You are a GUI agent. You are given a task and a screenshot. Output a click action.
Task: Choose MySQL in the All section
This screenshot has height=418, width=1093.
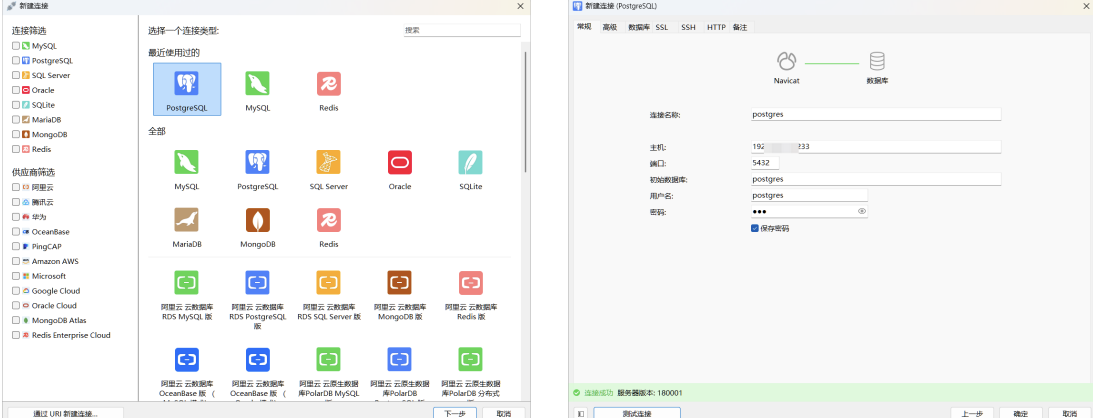186,168
